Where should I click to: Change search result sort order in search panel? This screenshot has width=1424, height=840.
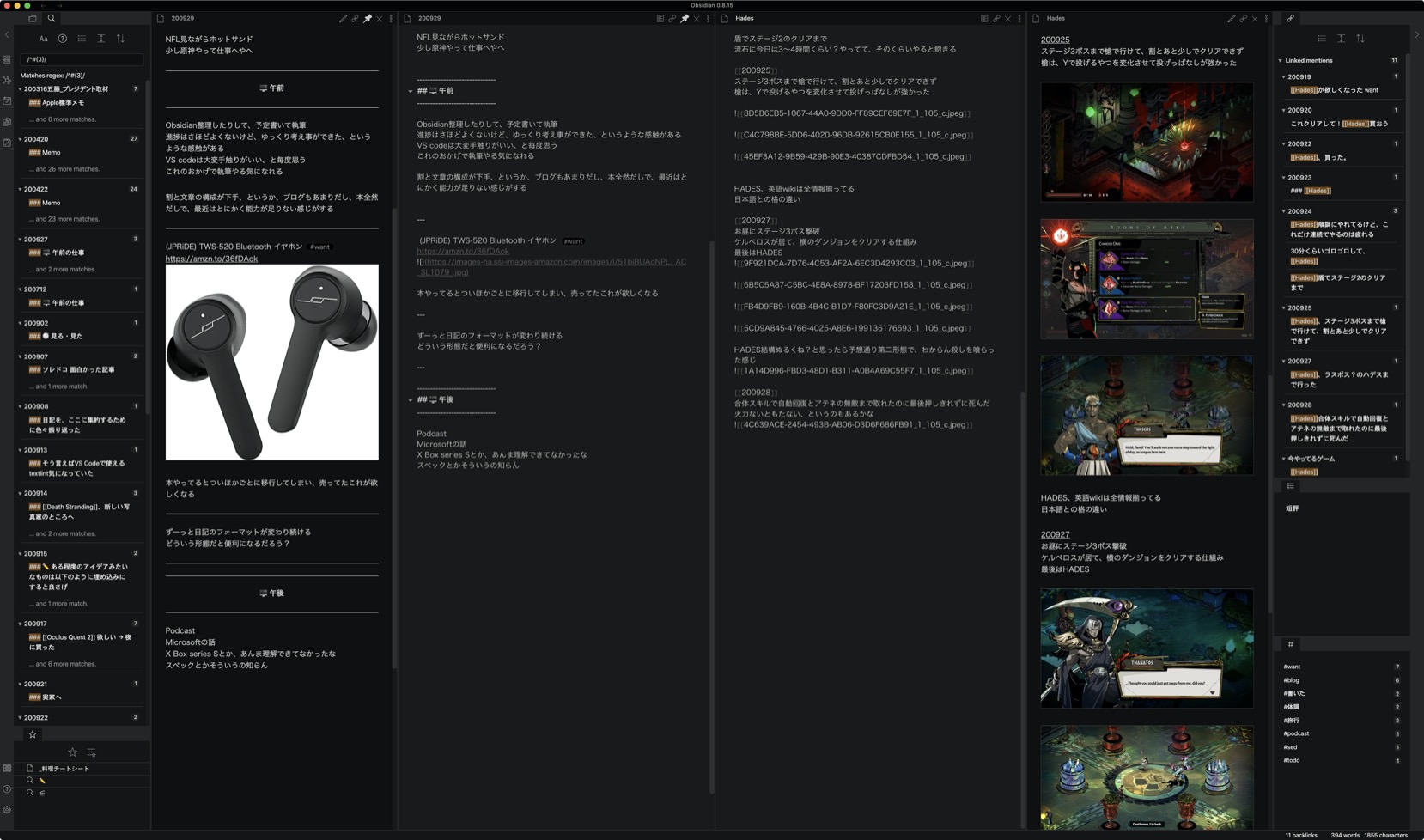(120, 39)
